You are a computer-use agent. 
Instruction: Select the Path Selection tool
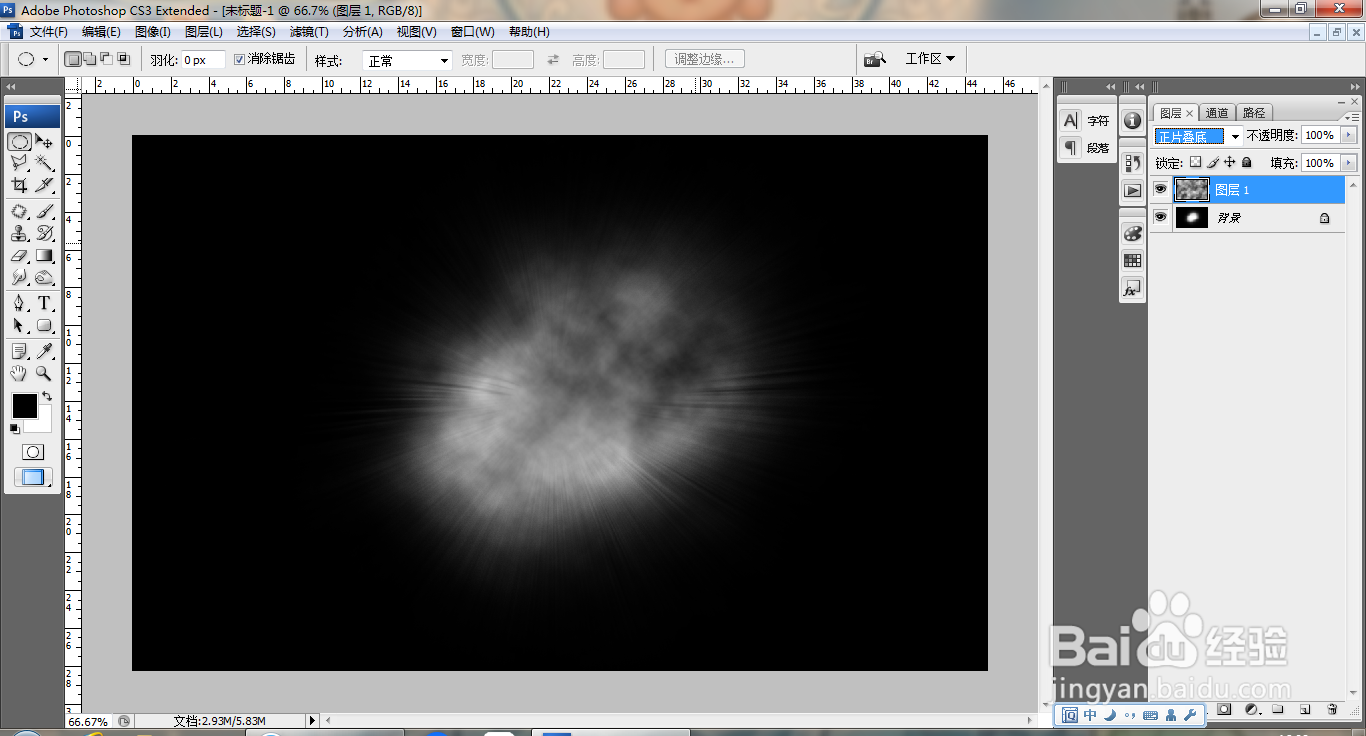(x=20, y=325)
